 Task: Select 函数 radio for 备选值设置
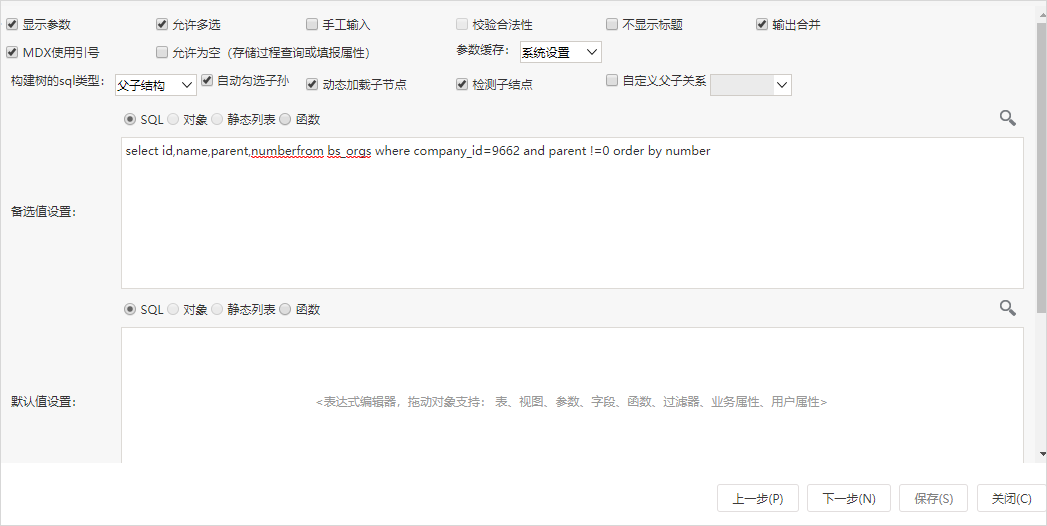point(285,119)
